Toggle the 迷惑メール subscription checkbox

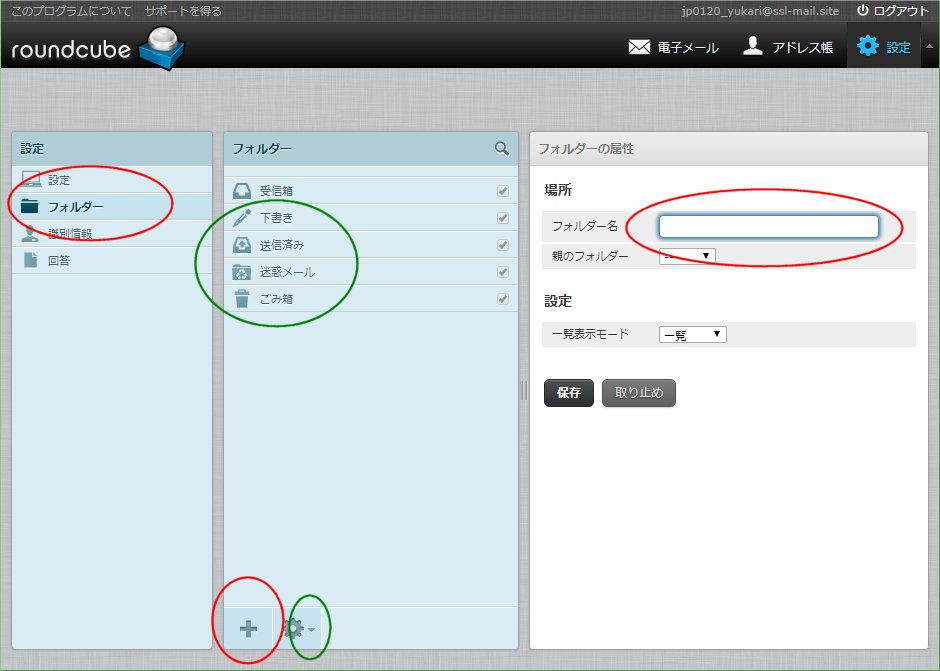pyautogui.click(x=501, y=271)
